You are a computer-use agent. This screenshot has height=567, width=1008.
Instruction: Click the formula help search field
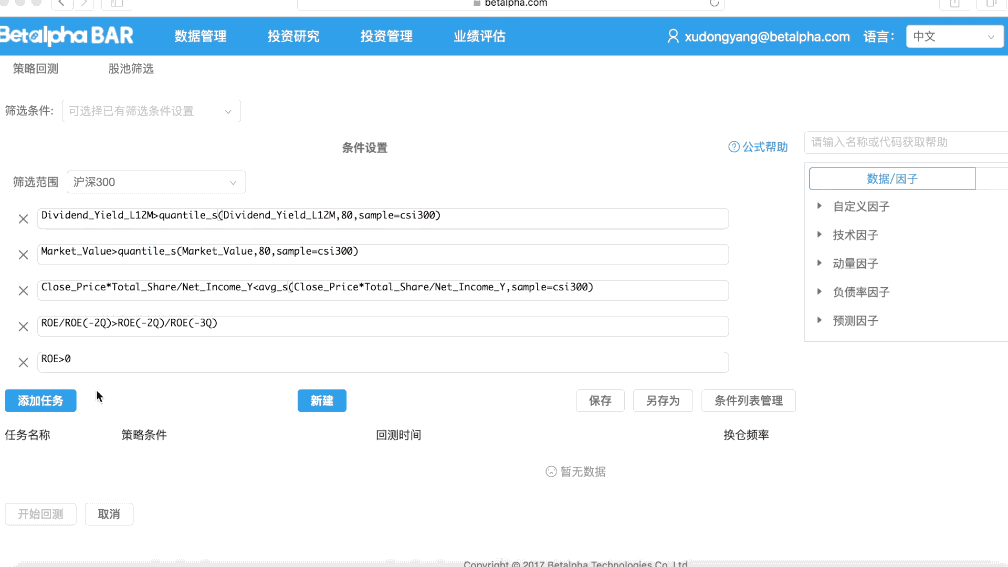[x=906, y=143]
